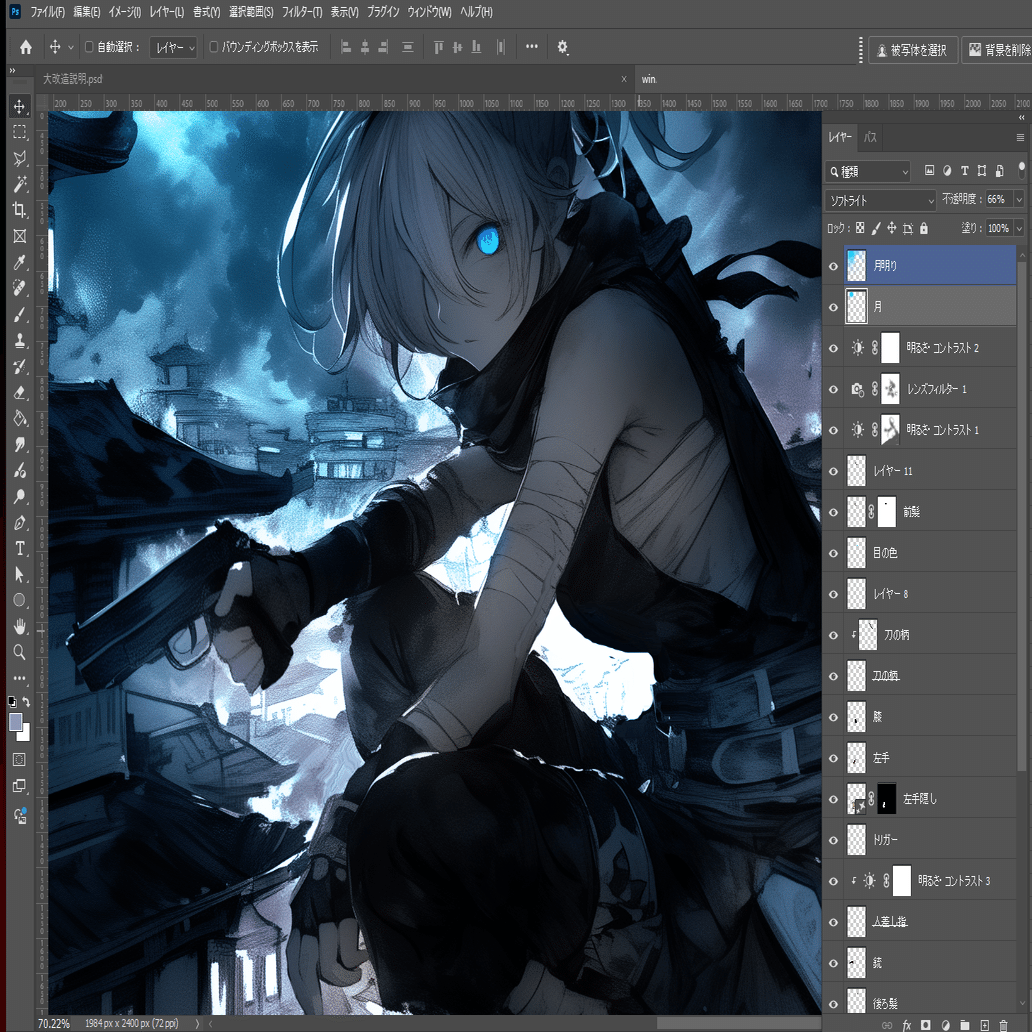Hide the 目の色 layer
This screenshot has height=1032, width=1032.
click(x=833, y=553)
